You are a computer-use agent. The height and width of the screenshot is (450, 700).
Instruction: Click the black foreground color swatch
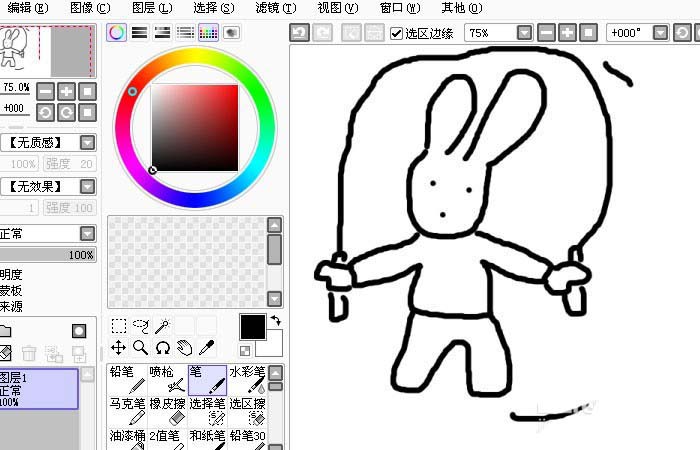pyautogui.click(x=252, y=326)
